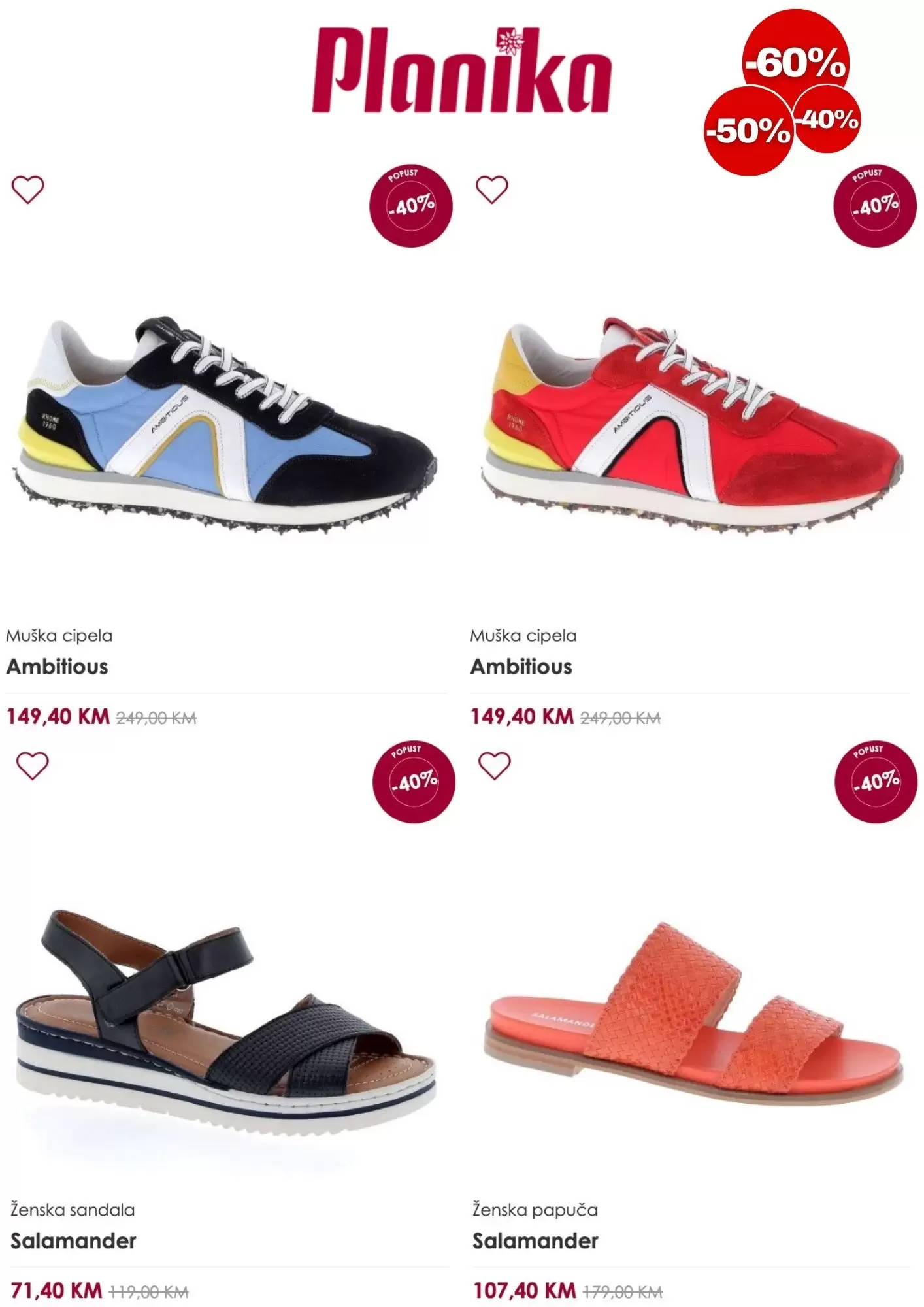Toggle wishlist heart for blue Ambitious sneaker
Screen dimensions: 924x1307
[x=28, y=190]
